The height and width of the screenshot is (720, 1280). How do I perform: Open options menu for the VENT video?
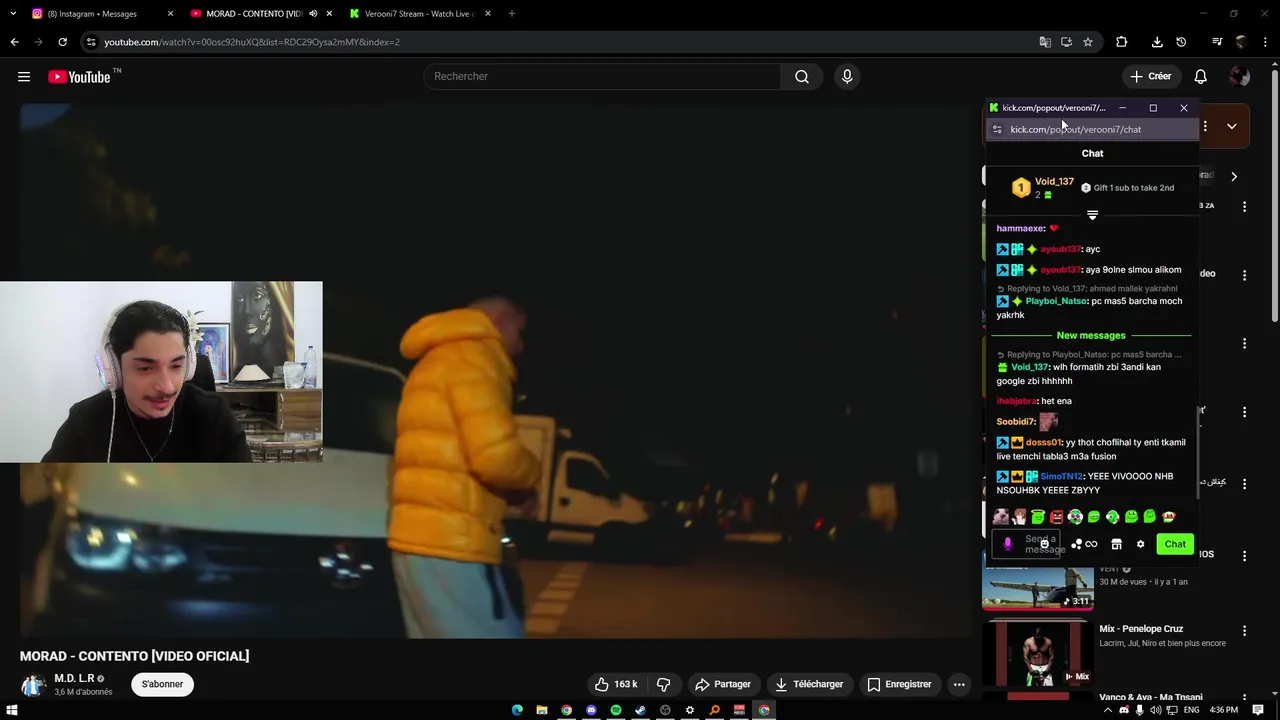[1245, 555]
